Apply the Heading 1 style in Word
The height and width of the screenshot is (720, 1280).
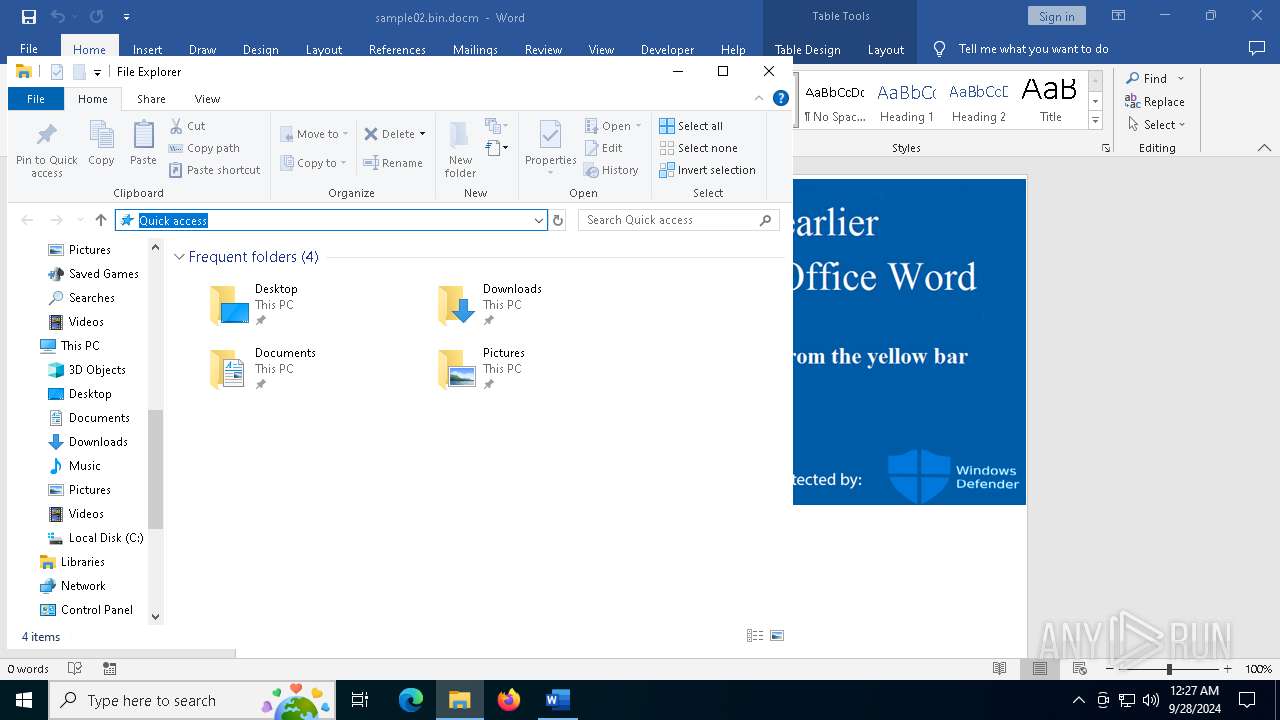coord(906,102)
